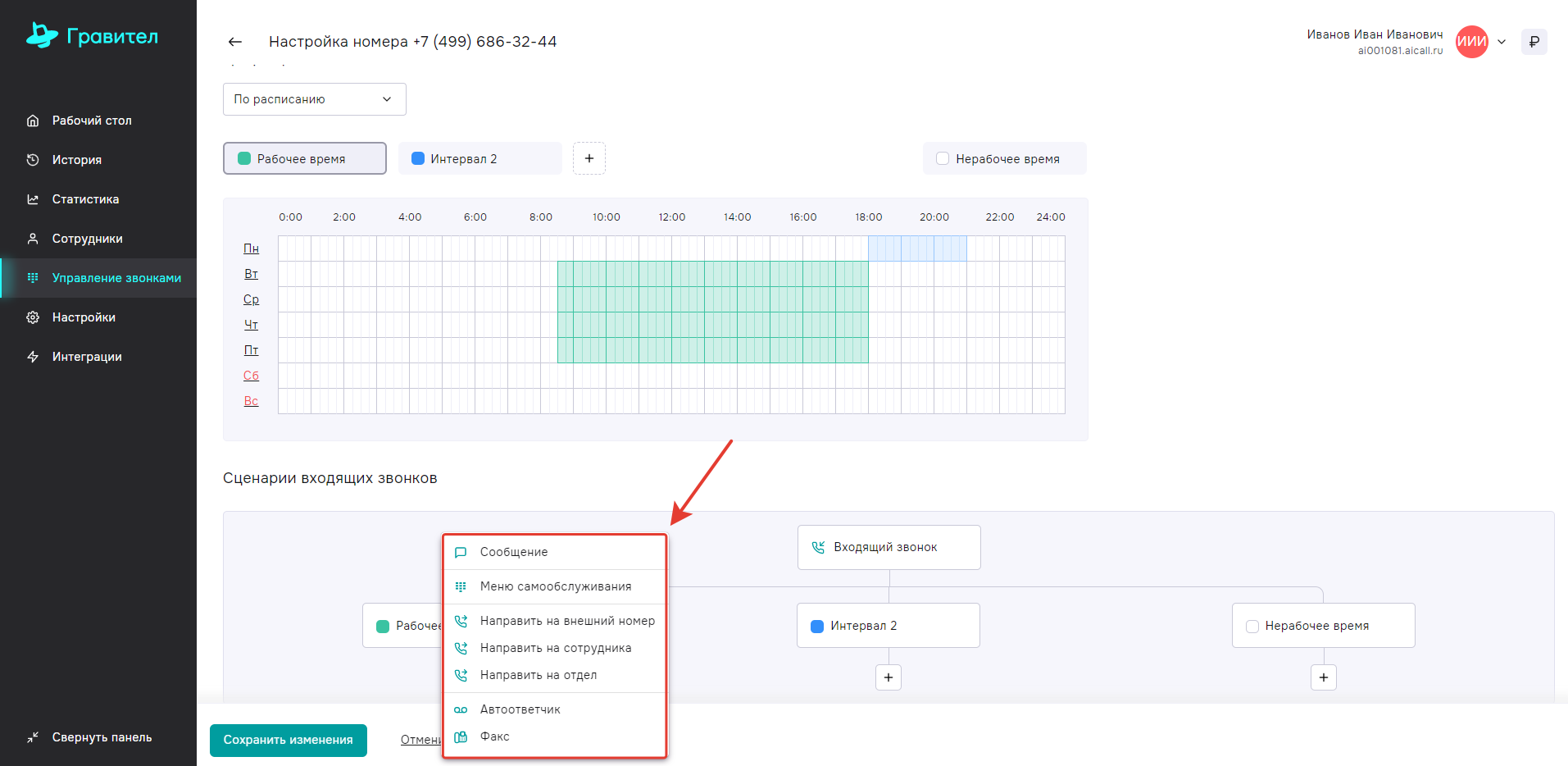Click the back arrow beside the page title
Screen dimensions: 1568x766
pos(235,42)
